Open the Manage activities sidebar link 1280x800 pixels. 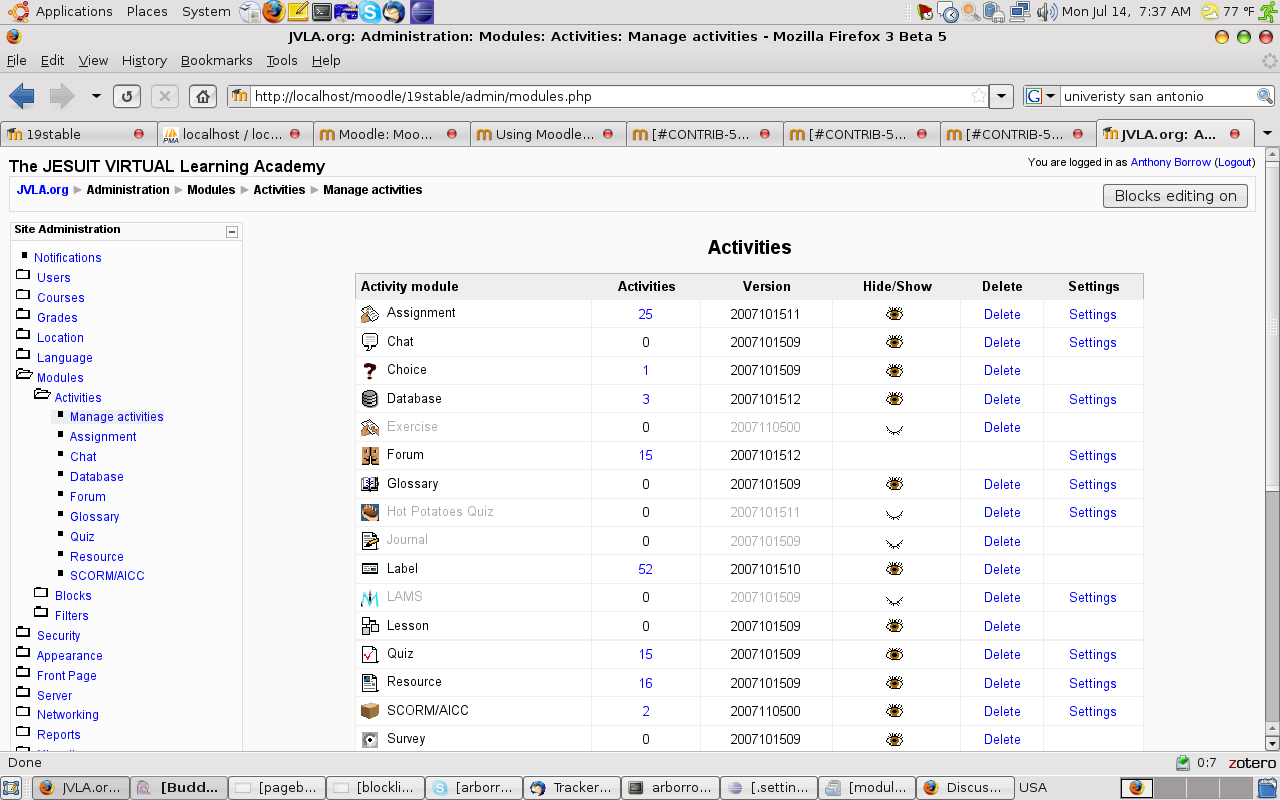tap(117, 417)
